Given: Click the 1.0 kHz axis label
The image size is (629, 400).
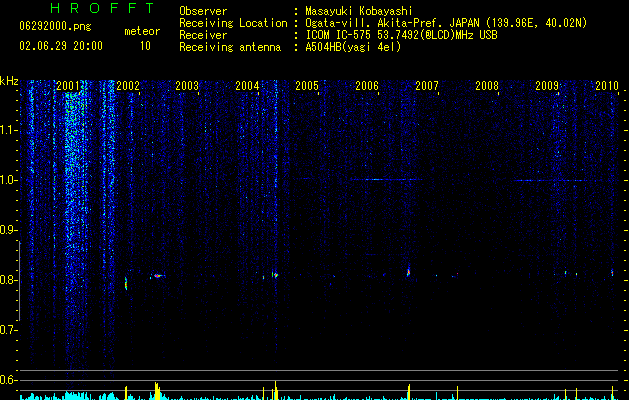Looking at the screenshot, I should coord(7,180).
